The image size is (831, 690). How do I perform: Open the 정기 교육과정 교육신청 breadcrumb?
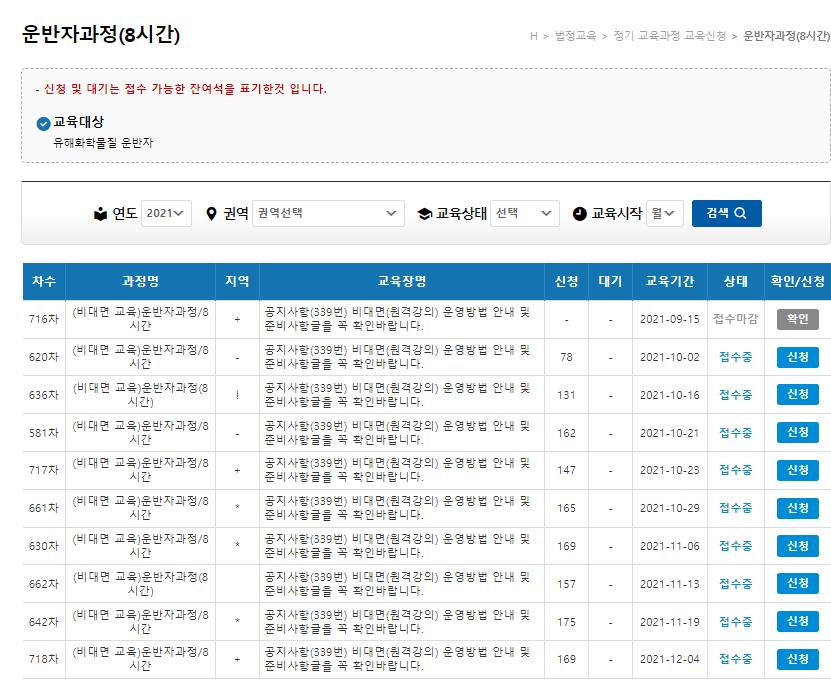[669, 36]
